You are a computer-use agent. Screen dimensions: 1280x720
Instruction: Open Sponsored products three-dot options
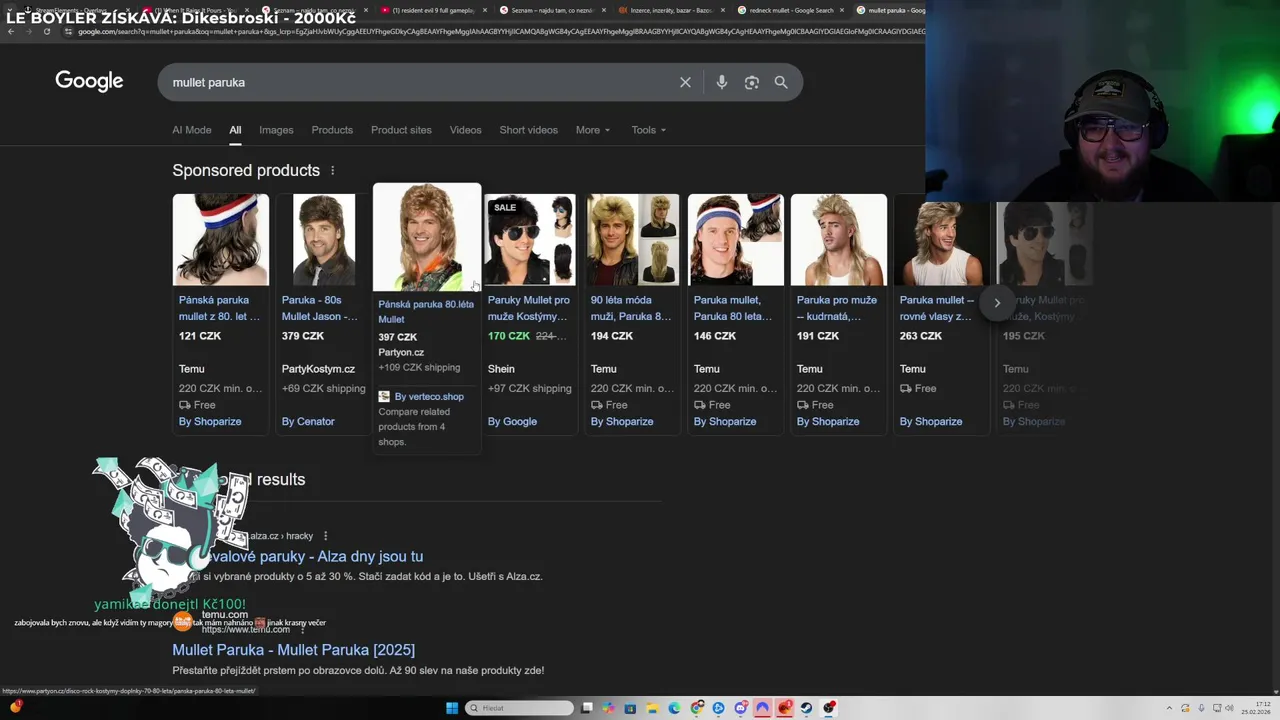pos(333,171)
